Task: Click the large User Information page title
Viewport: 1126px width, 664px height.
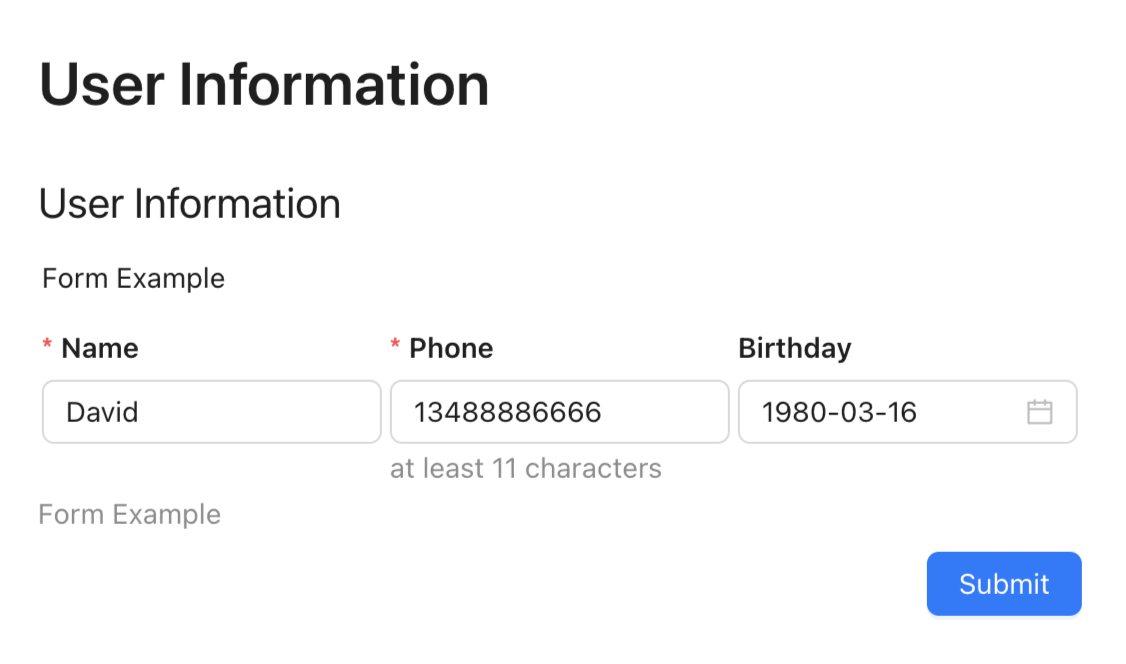Action: 264,84
